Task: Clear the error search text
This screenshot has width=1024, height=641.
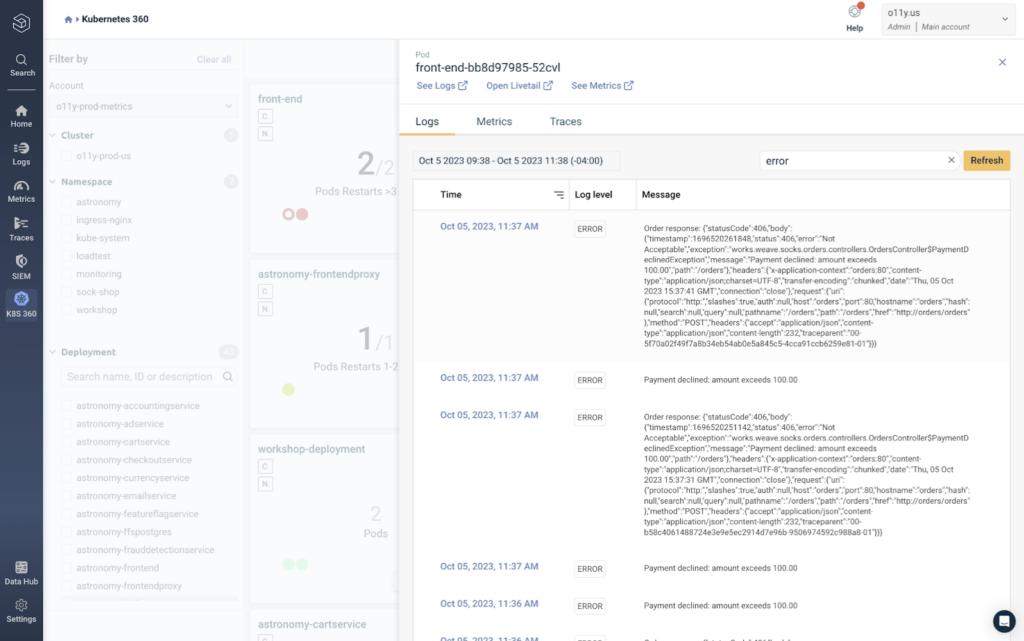Action: tap(951, 160)
